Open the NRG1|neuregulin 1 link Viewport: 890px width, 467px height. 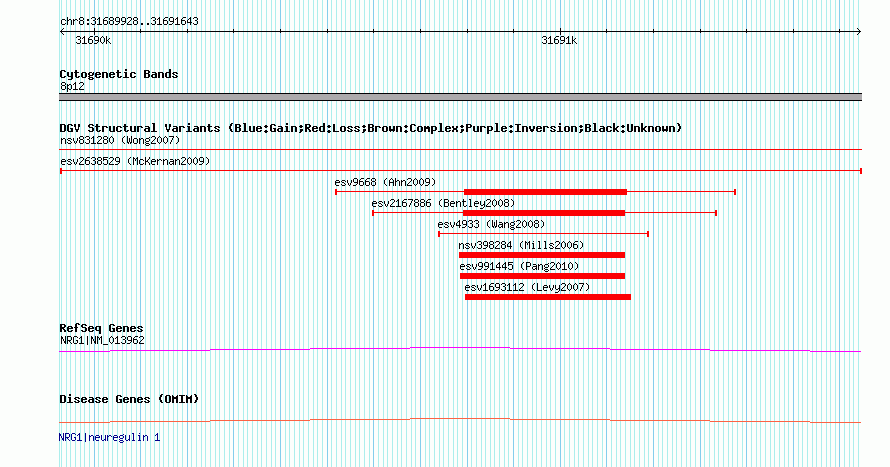(x=109, y=437)
